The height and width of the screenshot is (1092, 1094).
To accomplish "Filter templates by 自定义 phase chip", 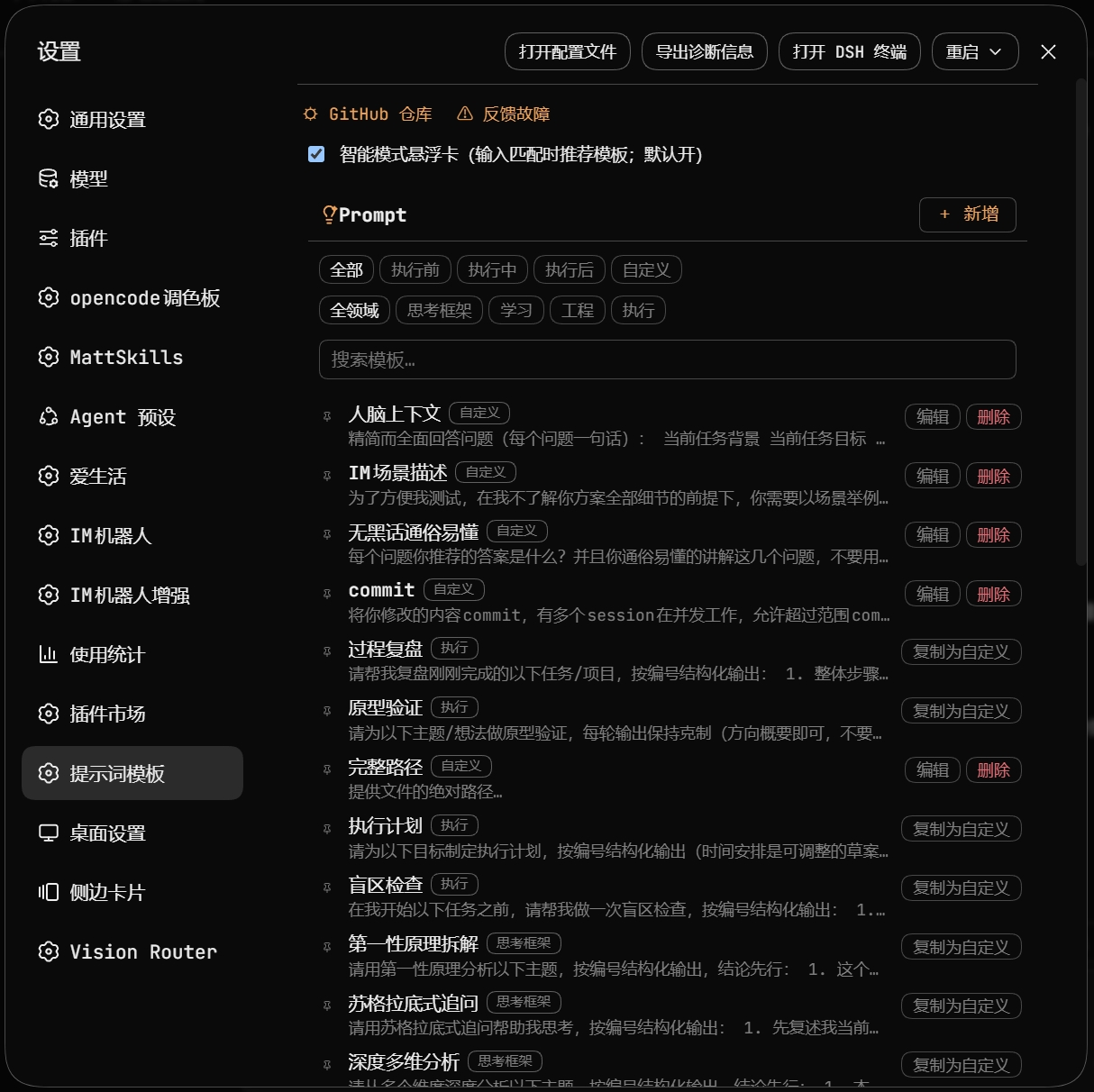I will tap(646, 269).
